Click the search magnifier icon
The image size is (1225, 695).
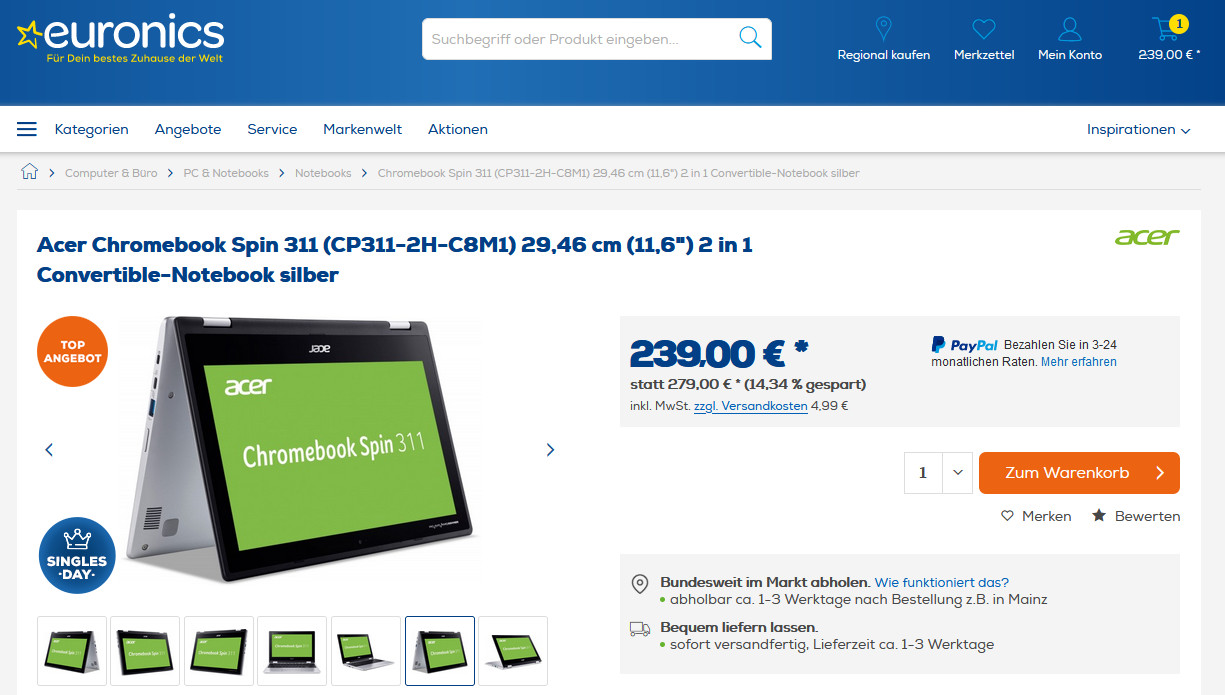749,38
